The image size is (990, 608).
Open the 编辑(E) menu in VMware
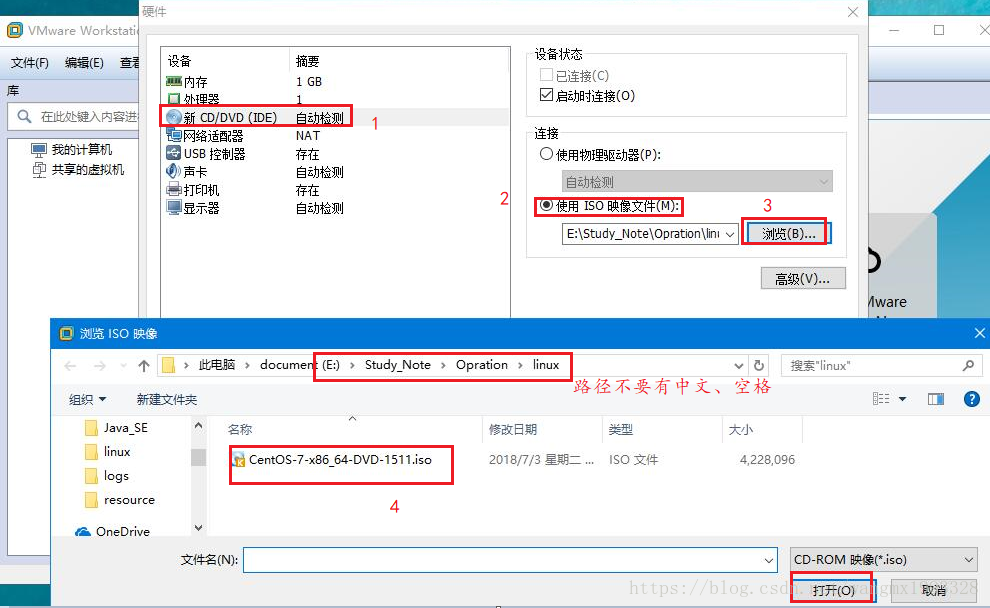click(x=84, y=63)
